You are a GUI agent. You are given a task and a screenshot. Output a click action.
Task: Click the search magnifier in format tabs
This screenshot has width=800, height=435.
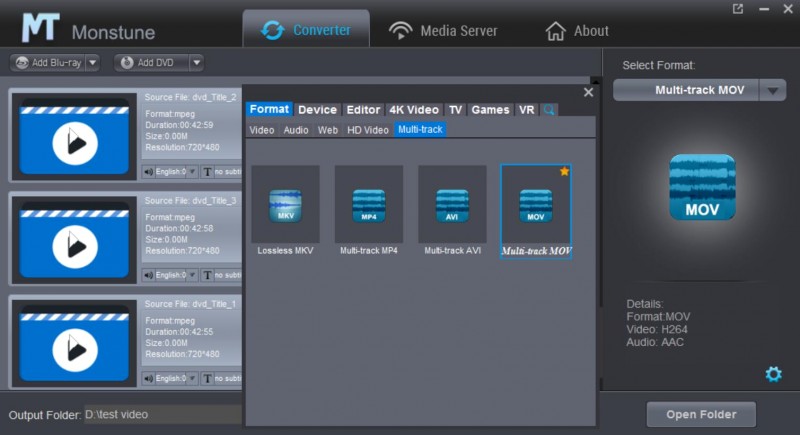pyautogui.click(x=549, y=110)
